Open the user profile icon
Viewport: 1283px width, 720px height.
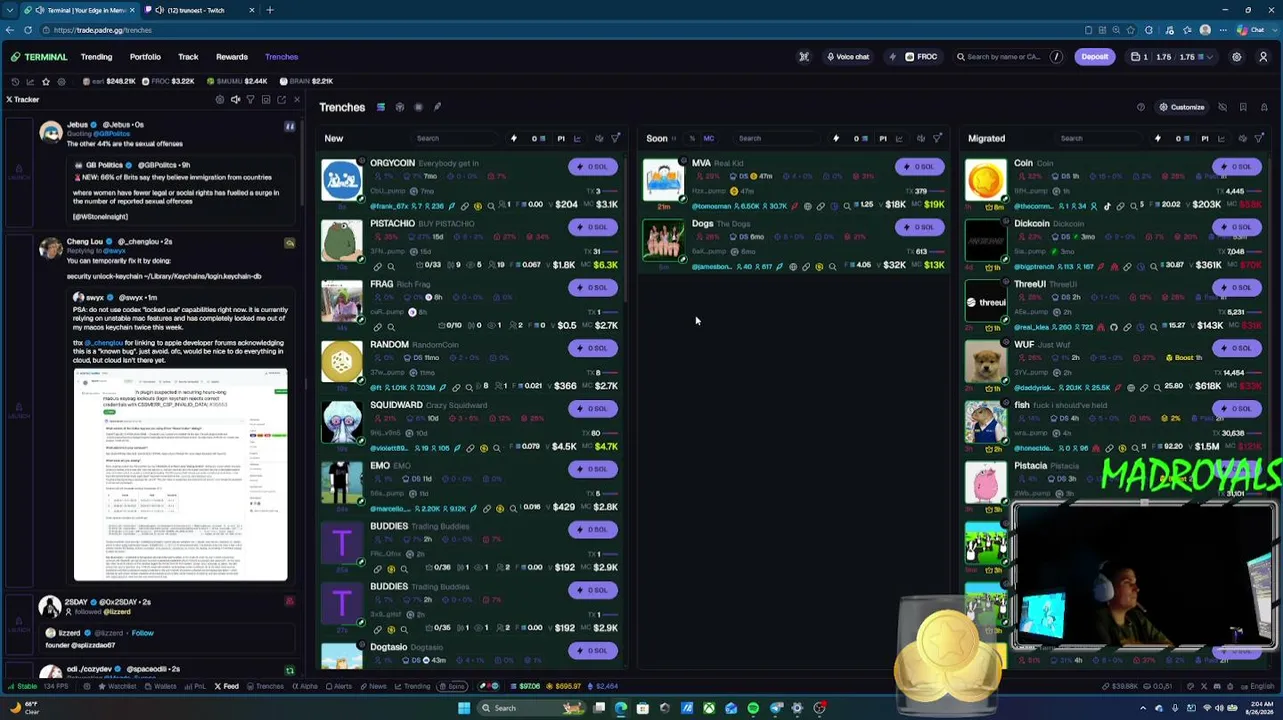1263,57
